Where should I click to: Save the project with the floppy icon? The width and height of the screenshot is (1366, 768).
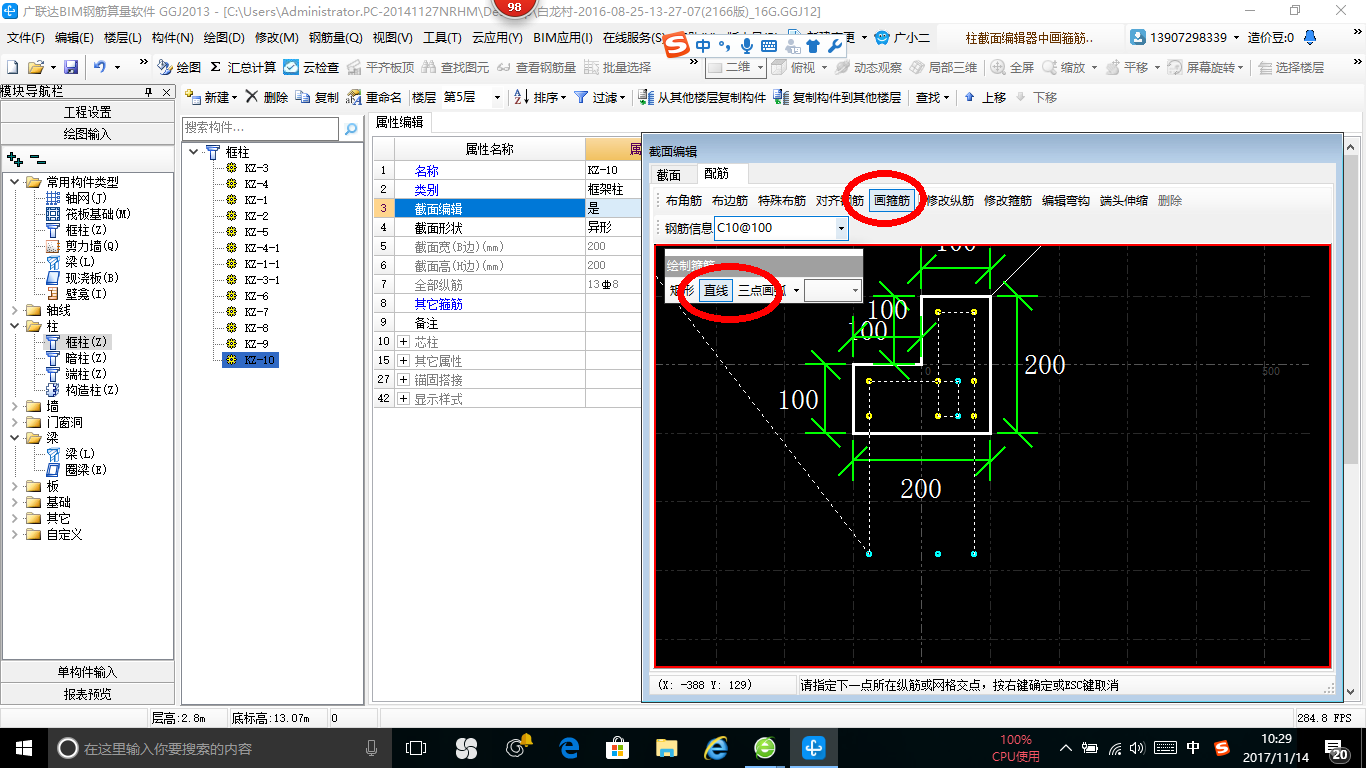click(71, 67)
